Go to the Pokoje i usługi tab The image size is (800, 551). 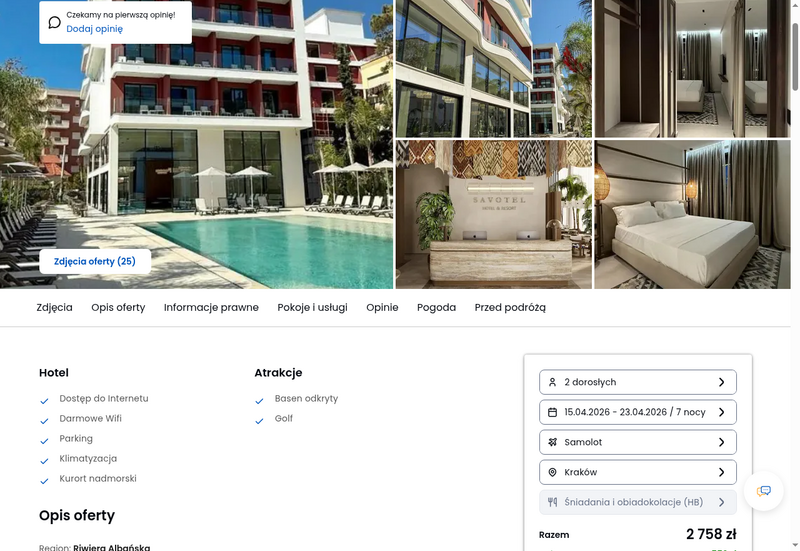[312, 308]
